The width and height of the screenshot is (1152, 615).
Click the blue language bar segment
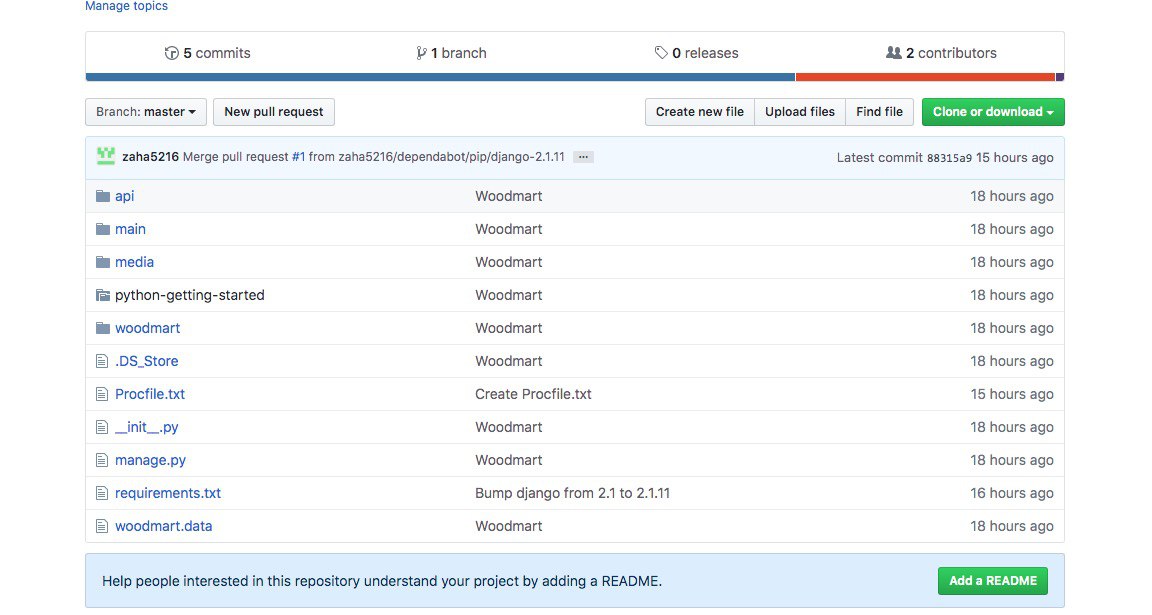point(440,77)
